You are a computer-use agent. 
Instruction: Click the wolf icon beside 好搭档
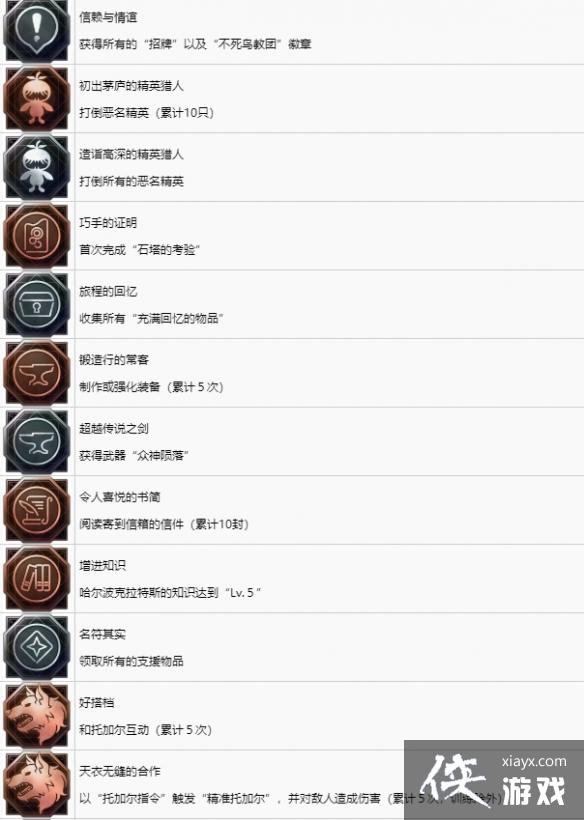(x=37, y=715)
